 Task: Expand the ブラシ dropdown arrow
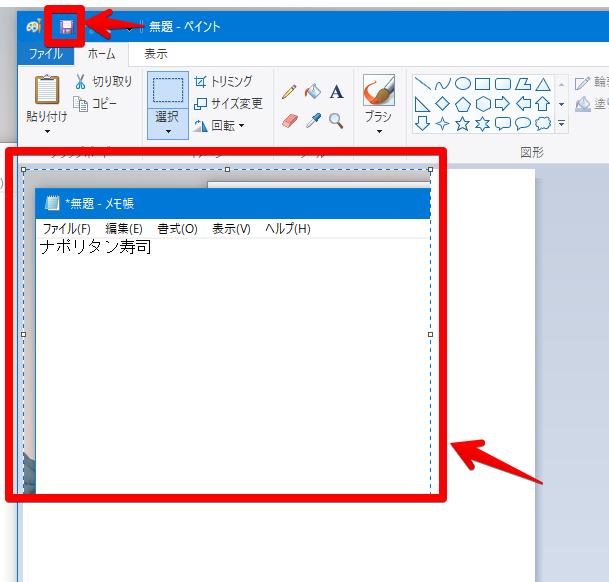click(x=379, y=131)
